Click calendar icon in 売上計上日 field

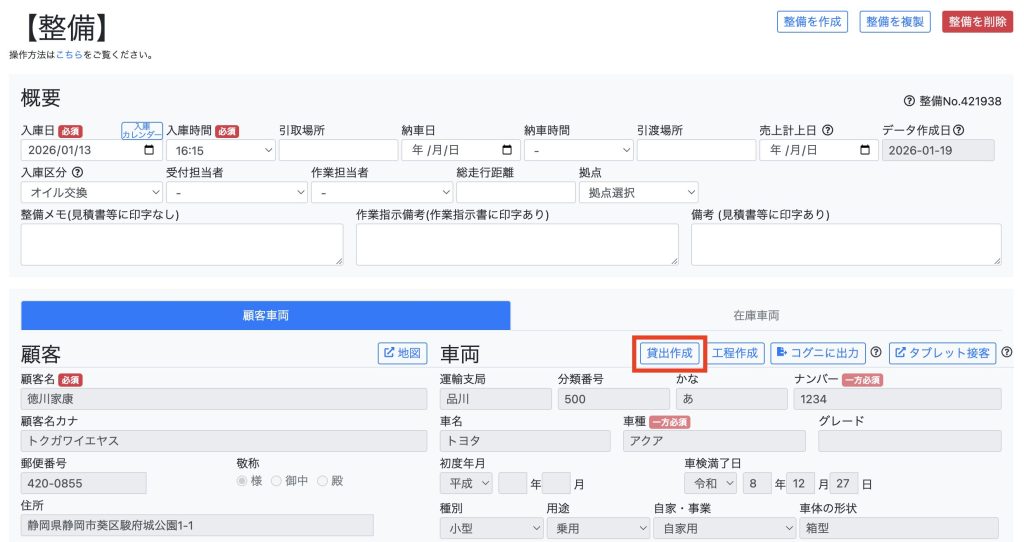865,150
